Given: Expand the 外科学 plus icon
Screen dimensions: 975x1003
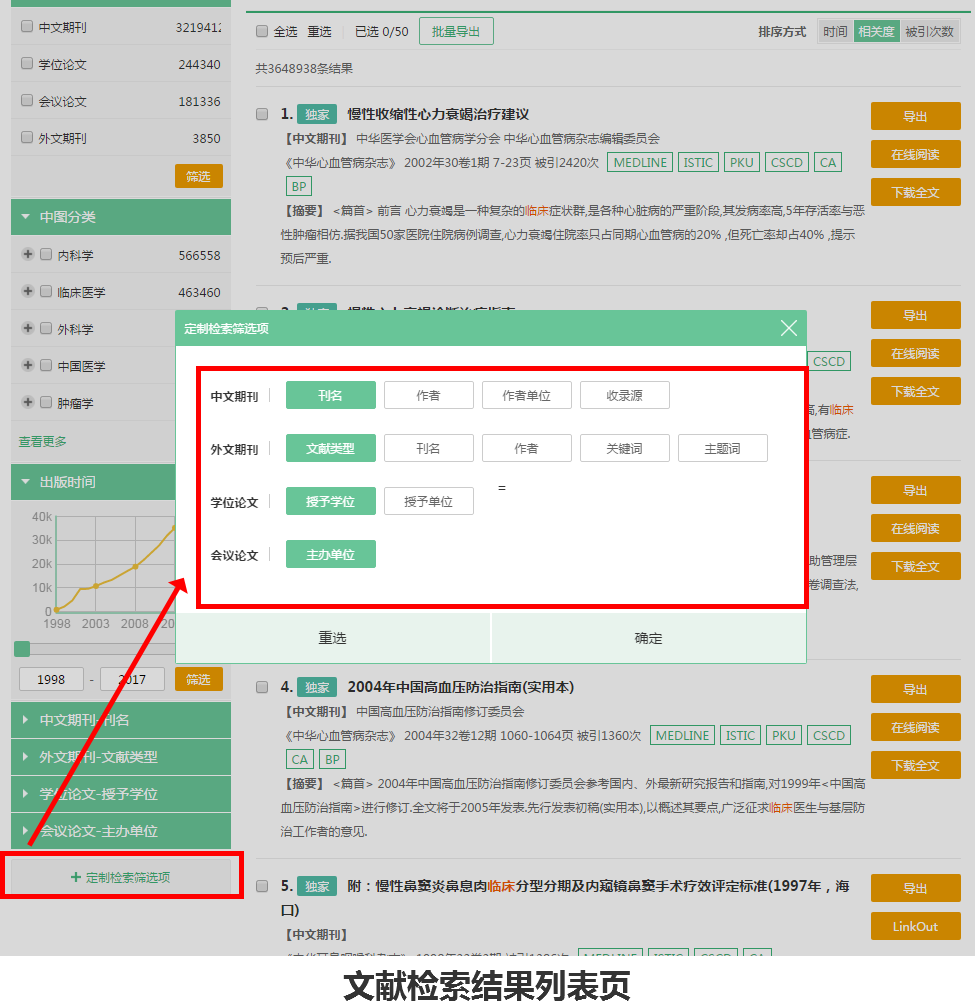Looking at the screenshot, I should click(28, 329).
